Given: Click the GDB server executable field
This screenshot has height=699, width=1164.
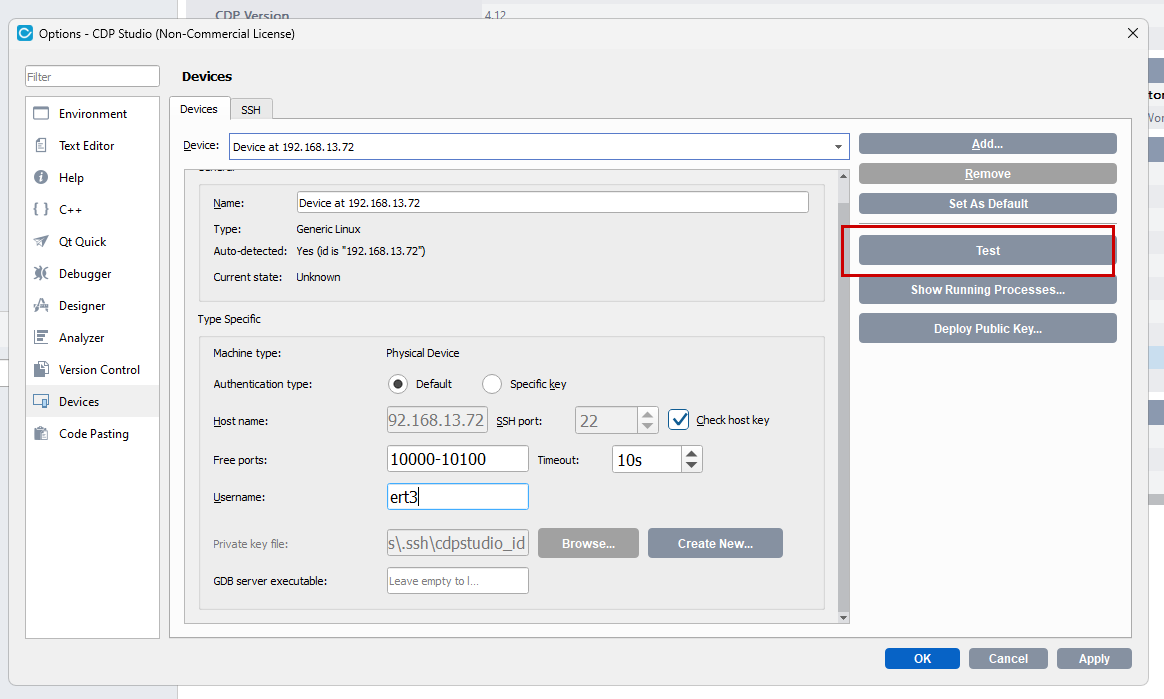Looking at the screenshot, I should click(x=457, y=580).
